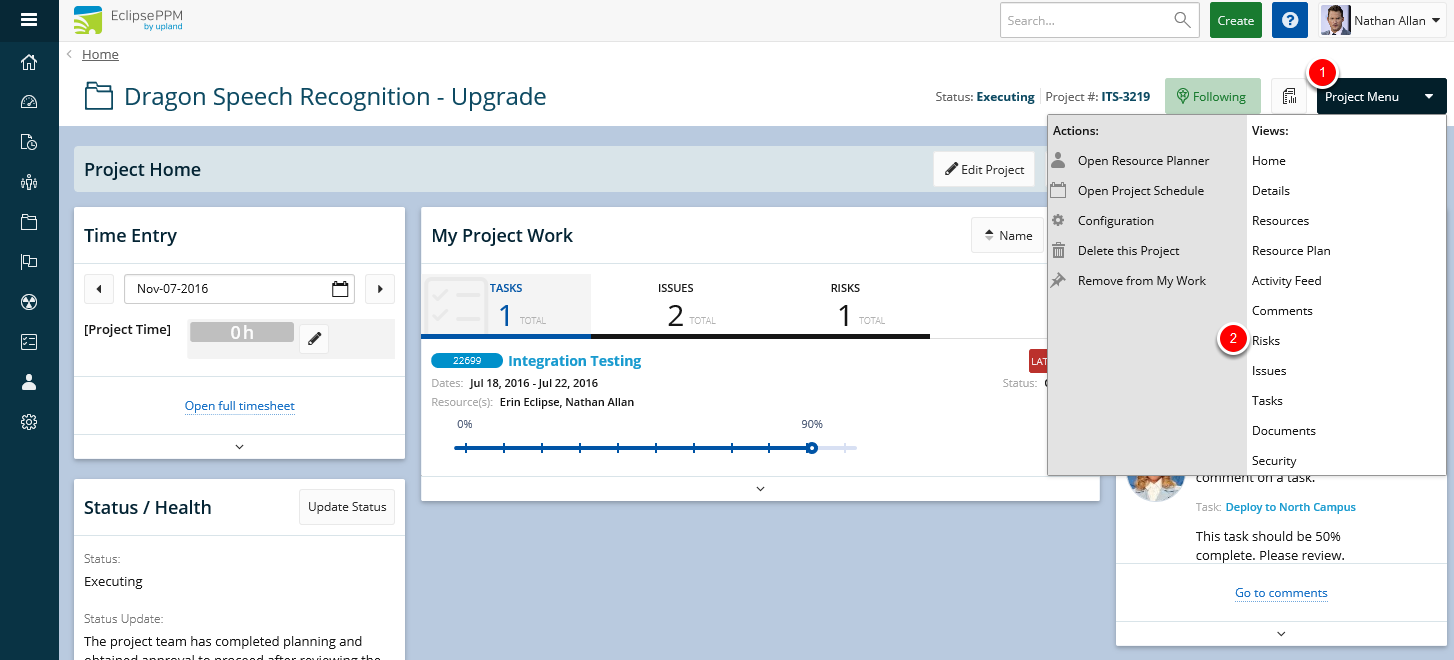The width and height of the screenshot is (1454, 660).
Task: Expand the comments panel chevron
Action: [1281, 634]
